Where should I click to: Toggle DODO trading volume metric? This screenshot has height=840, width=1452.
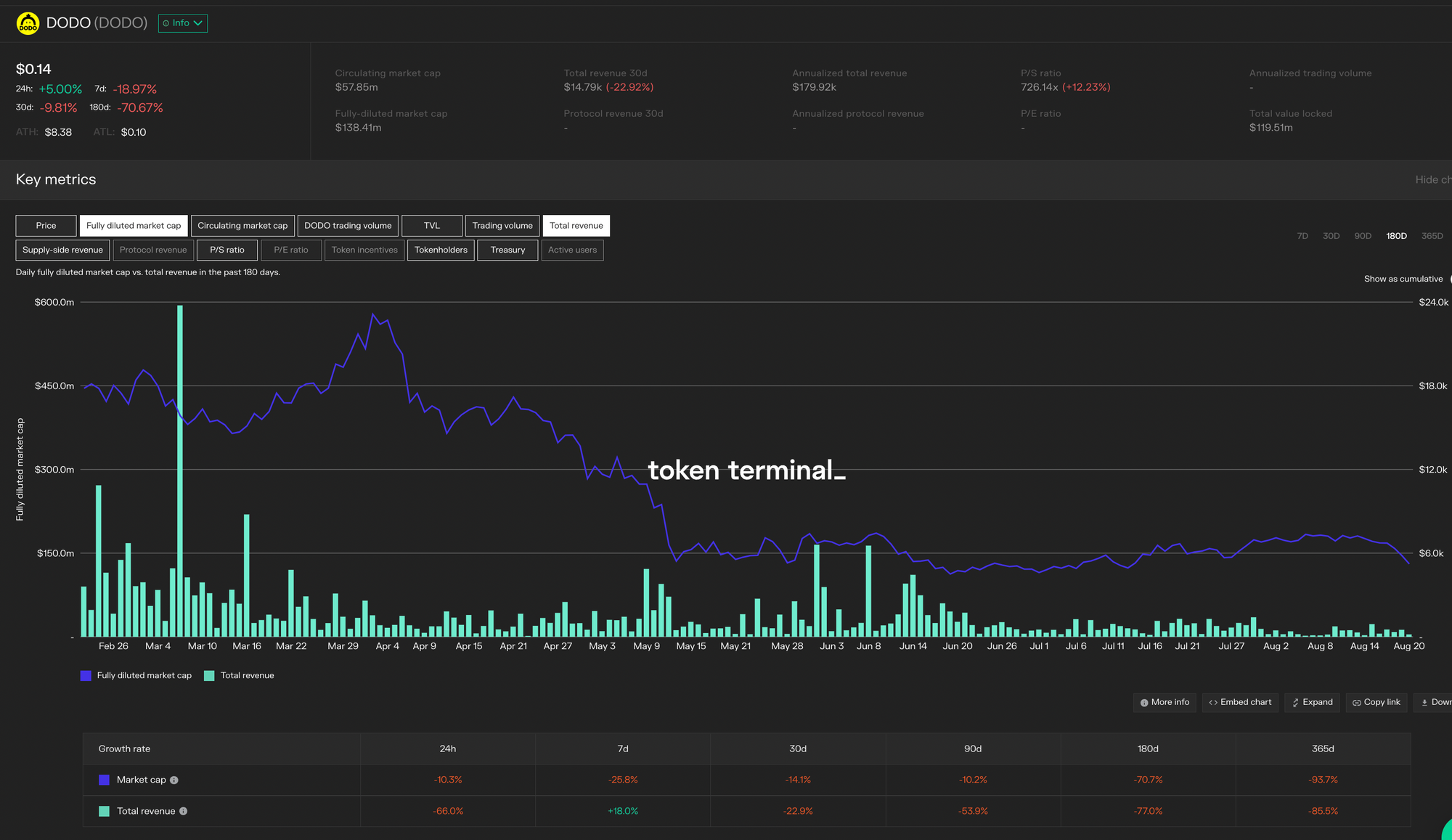pos(348,226)
